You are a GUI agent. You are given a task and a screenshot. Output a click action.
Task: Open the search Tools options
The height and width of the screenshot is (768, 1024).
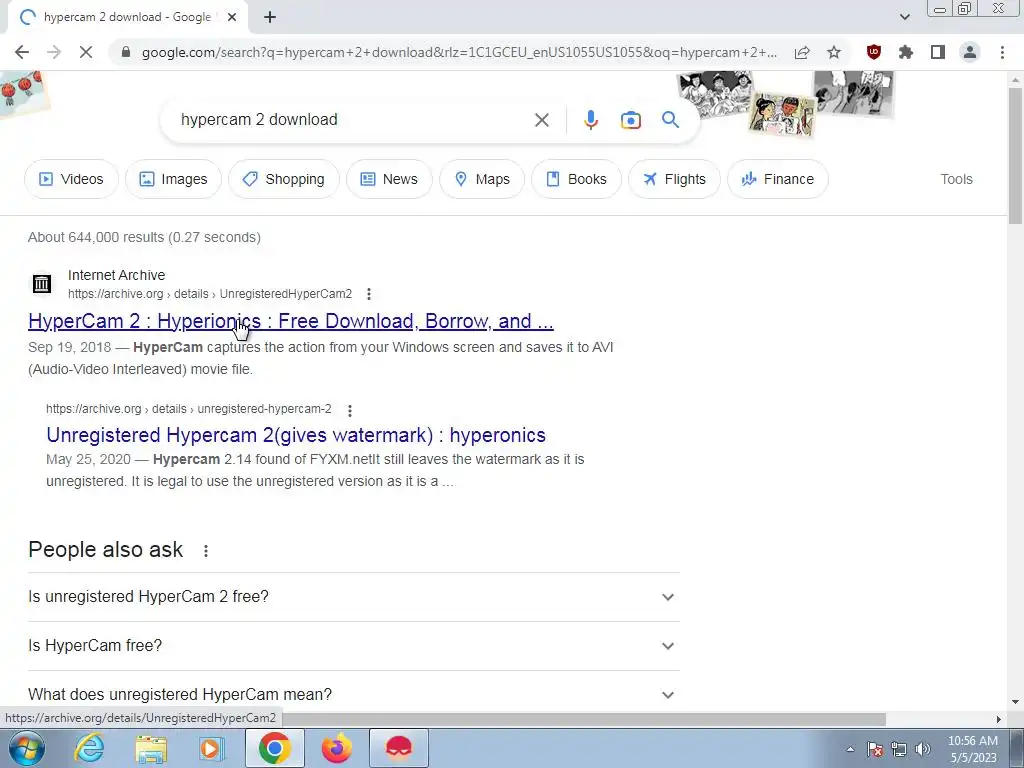coord(956,179)
